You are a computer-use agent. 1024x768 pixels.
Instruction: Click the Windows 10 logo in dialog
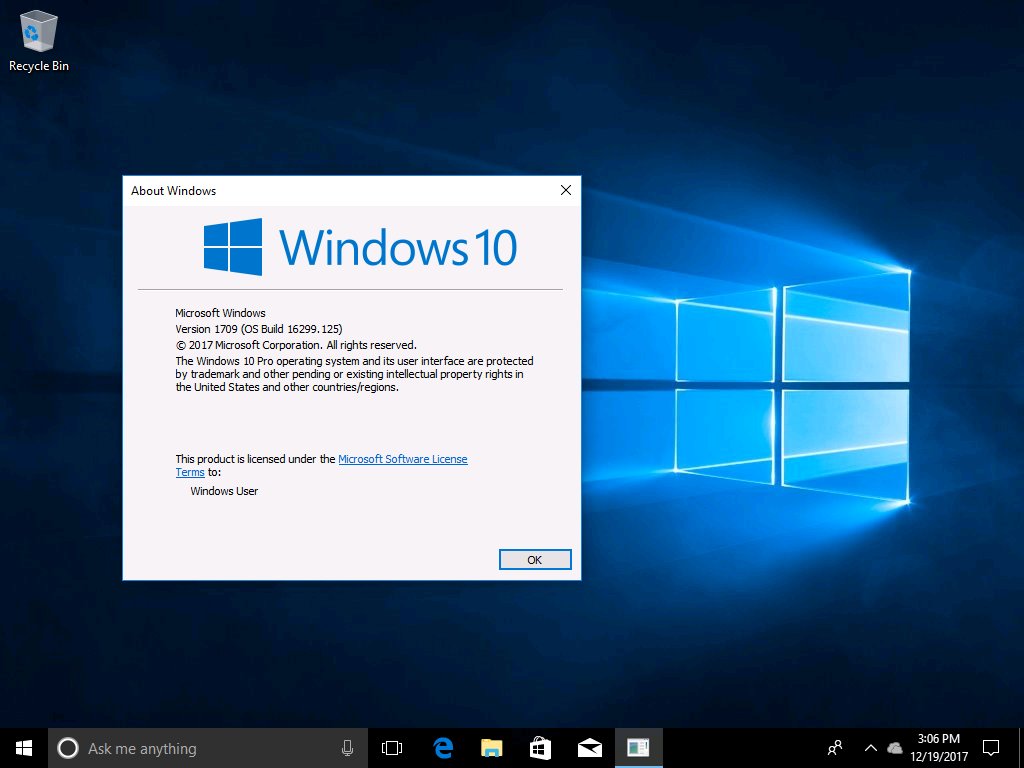coord(360,247)
